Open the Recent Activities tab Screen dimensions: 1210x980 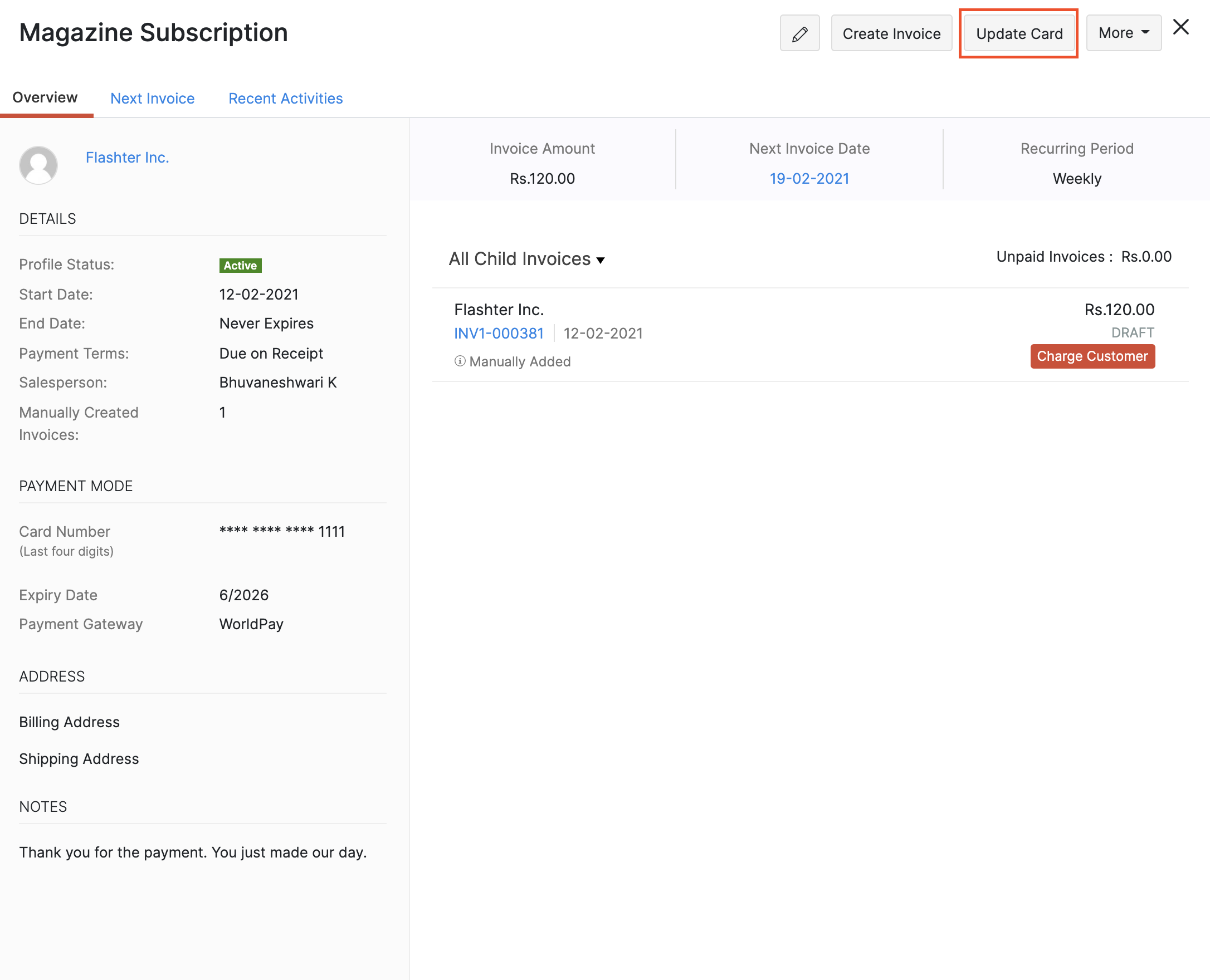click(285, 98)
